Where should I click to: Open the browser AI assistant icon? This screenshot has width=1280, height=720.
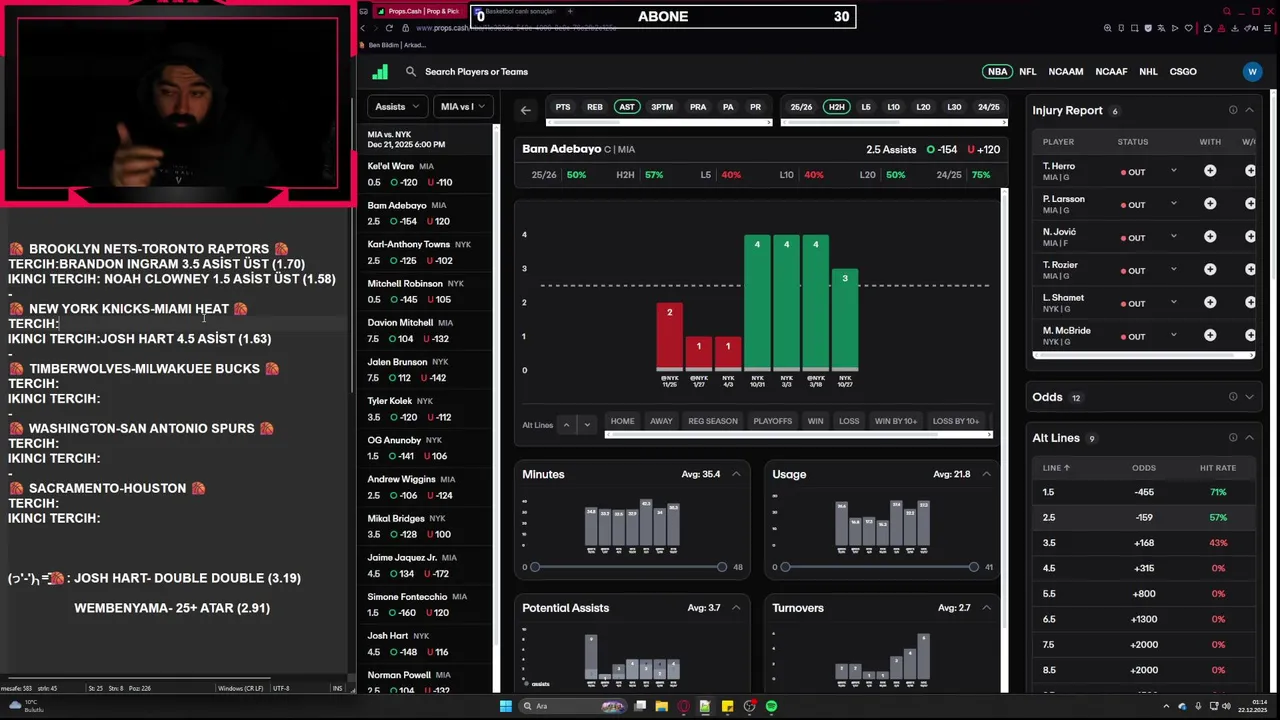tap(1252, 28)
